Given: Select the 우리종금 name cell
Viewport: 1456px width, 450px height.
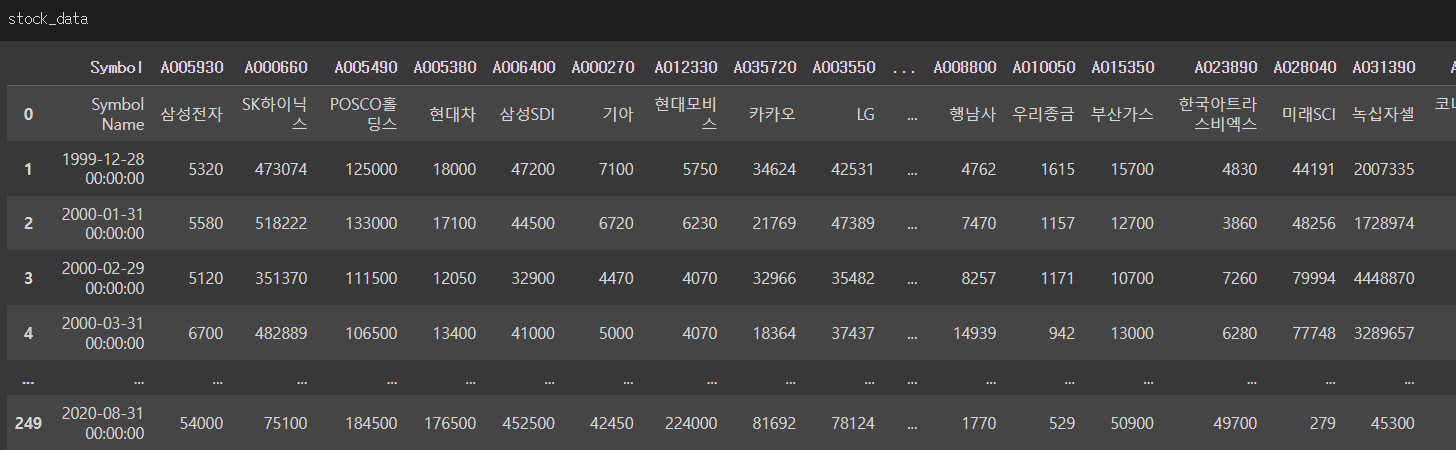Looking at the screenshot, I should coord(1044,114).
